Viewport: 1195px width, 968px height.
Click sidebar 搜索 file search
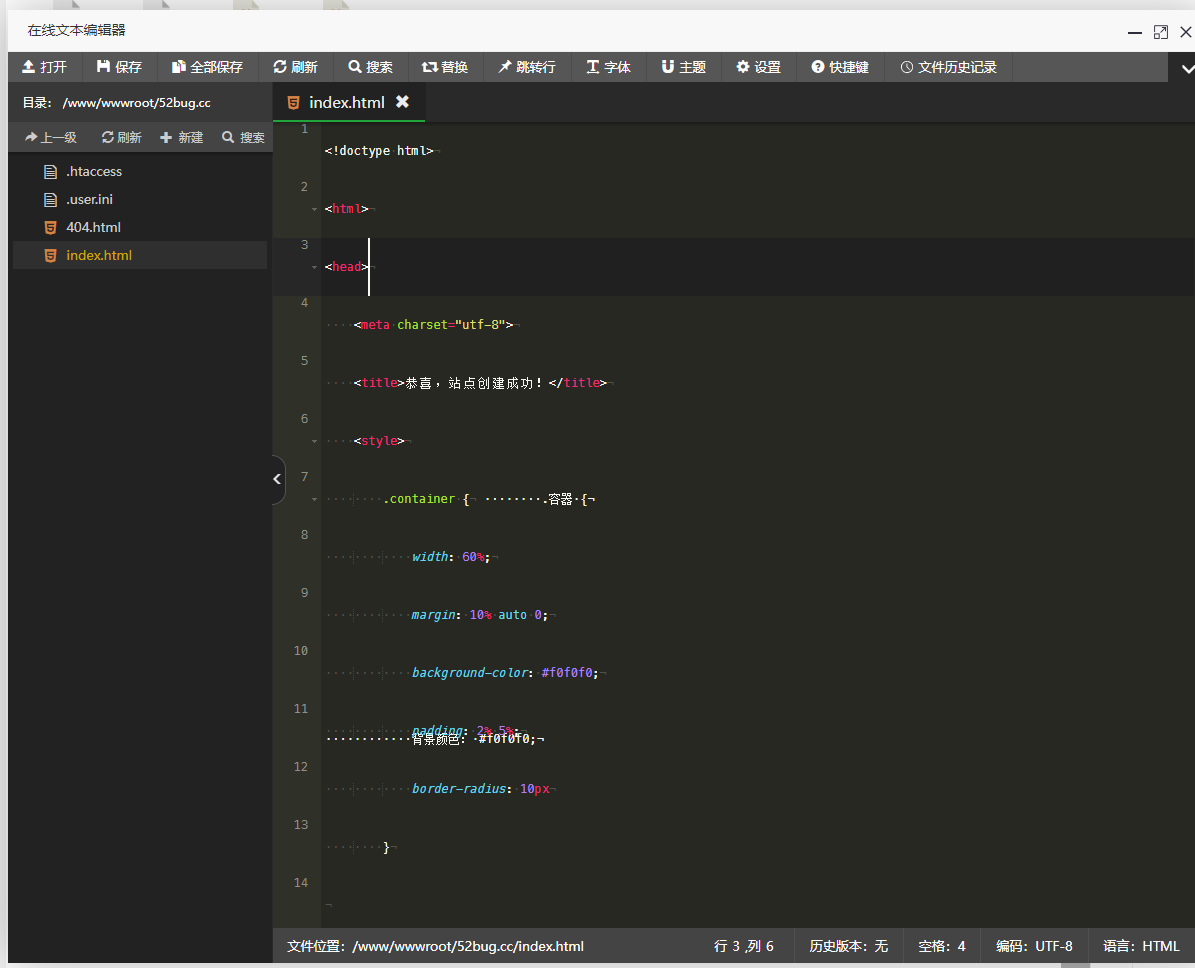pyautogui.click(x=243, y=137)
